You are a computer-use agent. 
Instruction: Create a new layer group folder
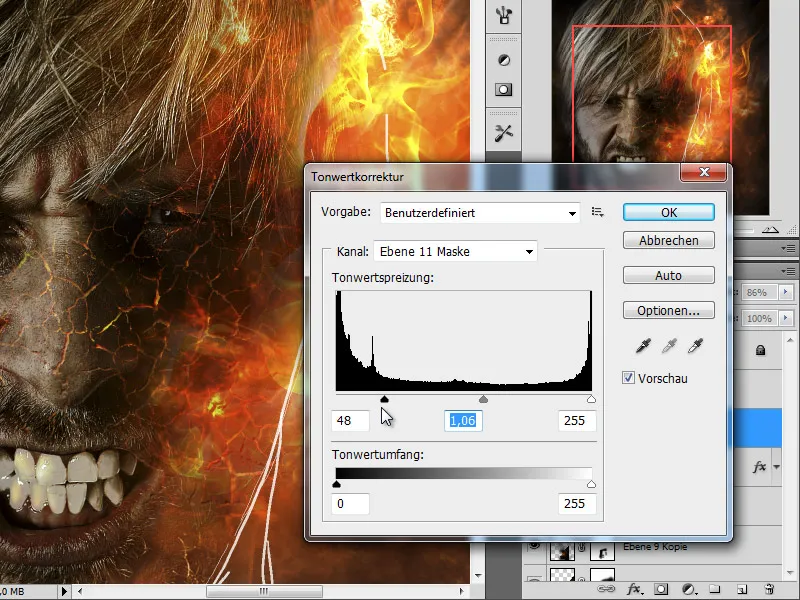click(715, 589)
